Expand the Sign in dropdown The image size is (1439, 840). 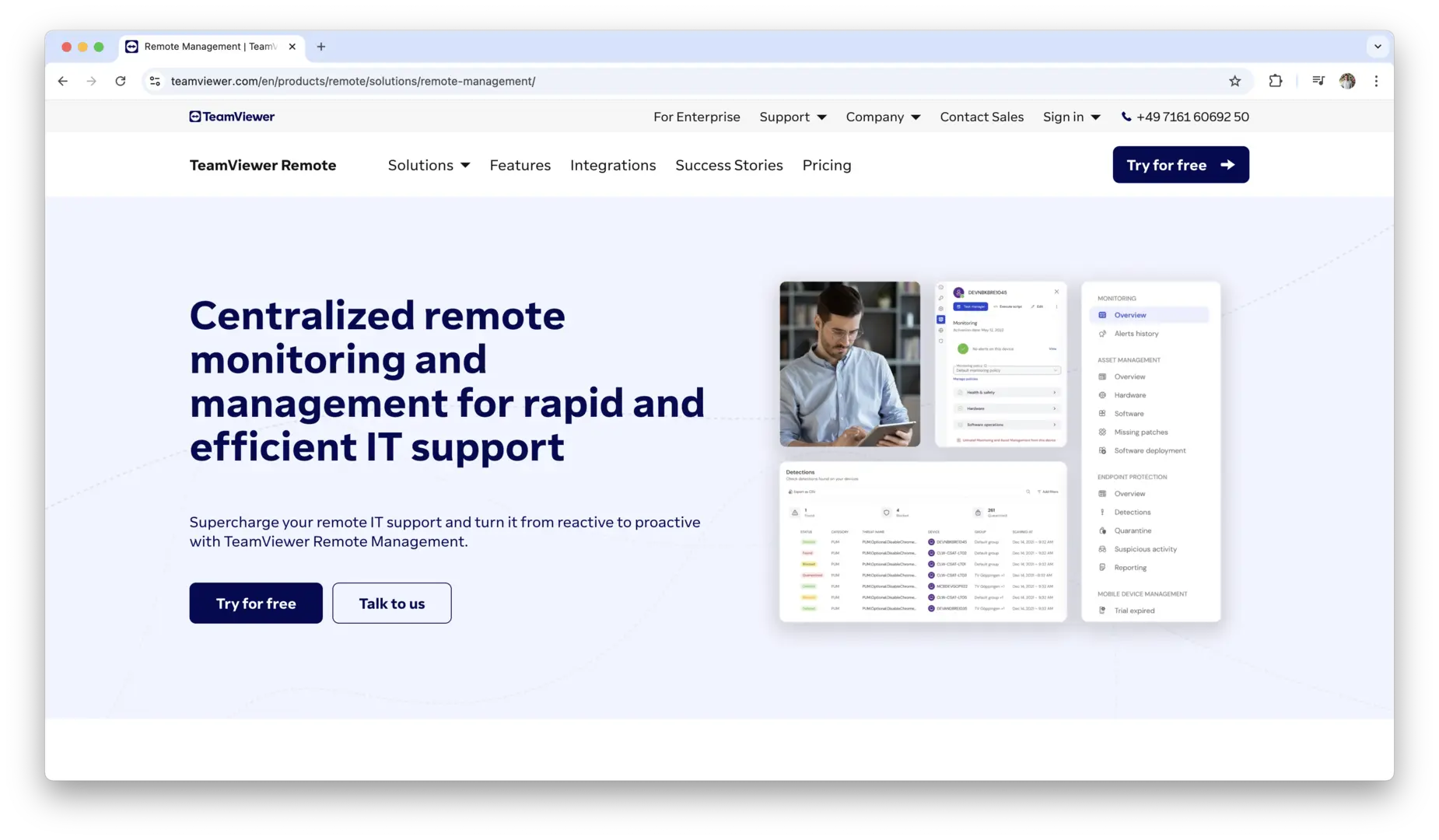tap(1071, 117)
